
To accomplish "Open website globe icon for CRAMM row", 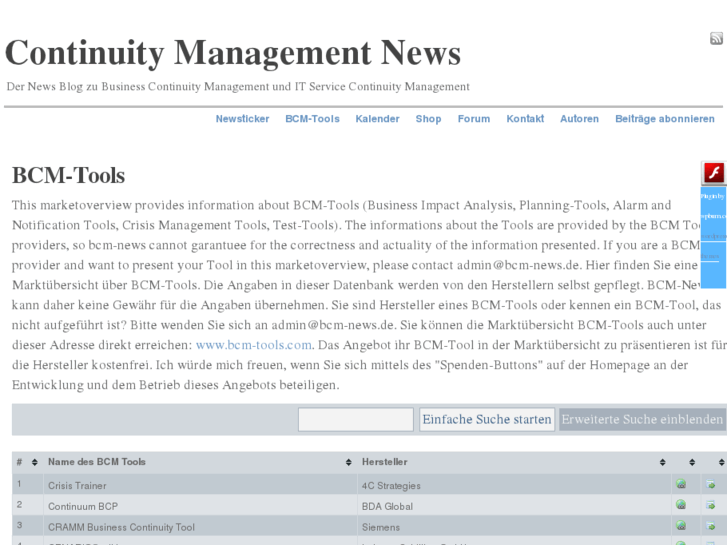I will click(x=681, y=526).
